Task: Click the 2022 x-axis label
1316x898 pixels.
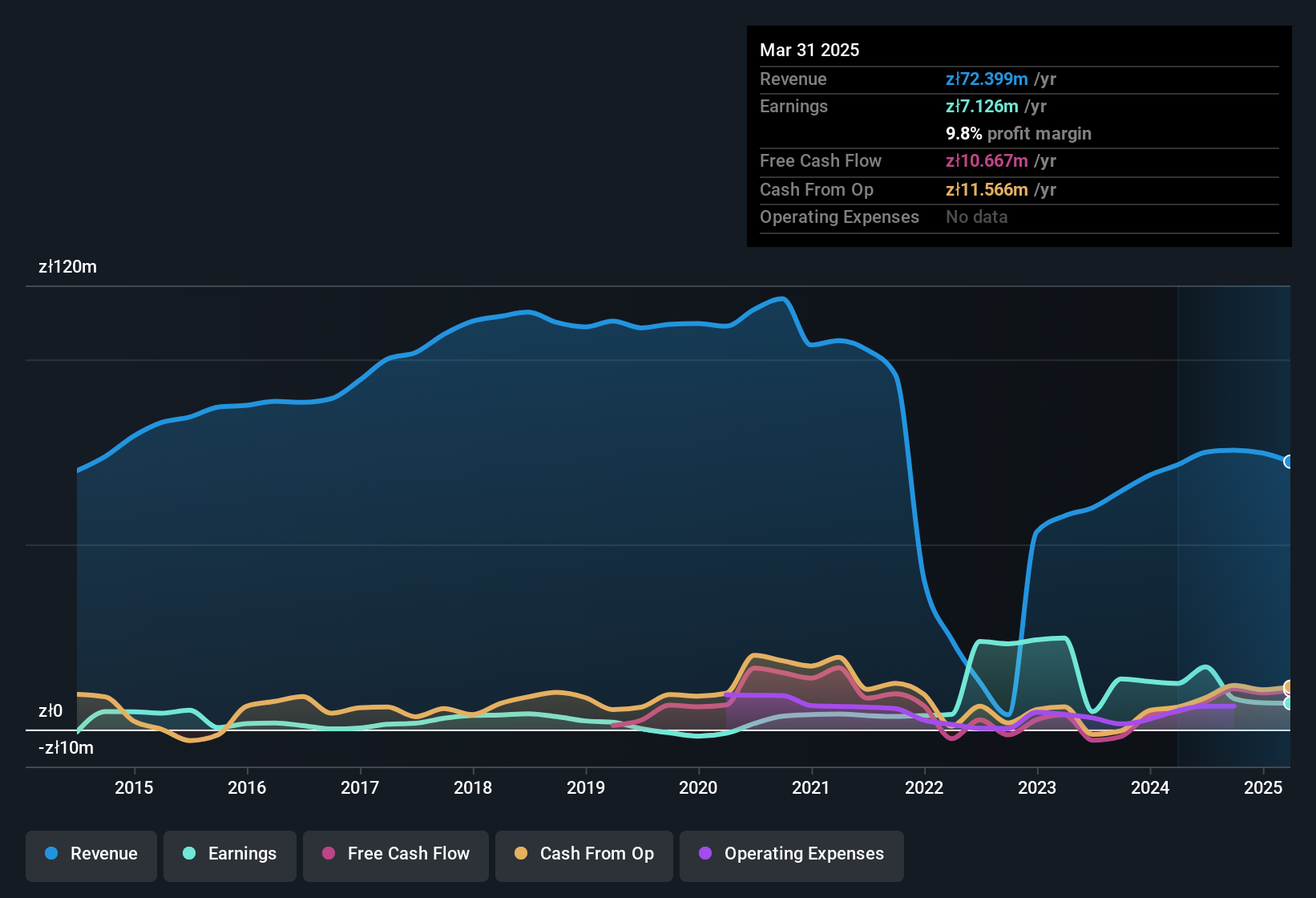Action: (x=924, y=787)
